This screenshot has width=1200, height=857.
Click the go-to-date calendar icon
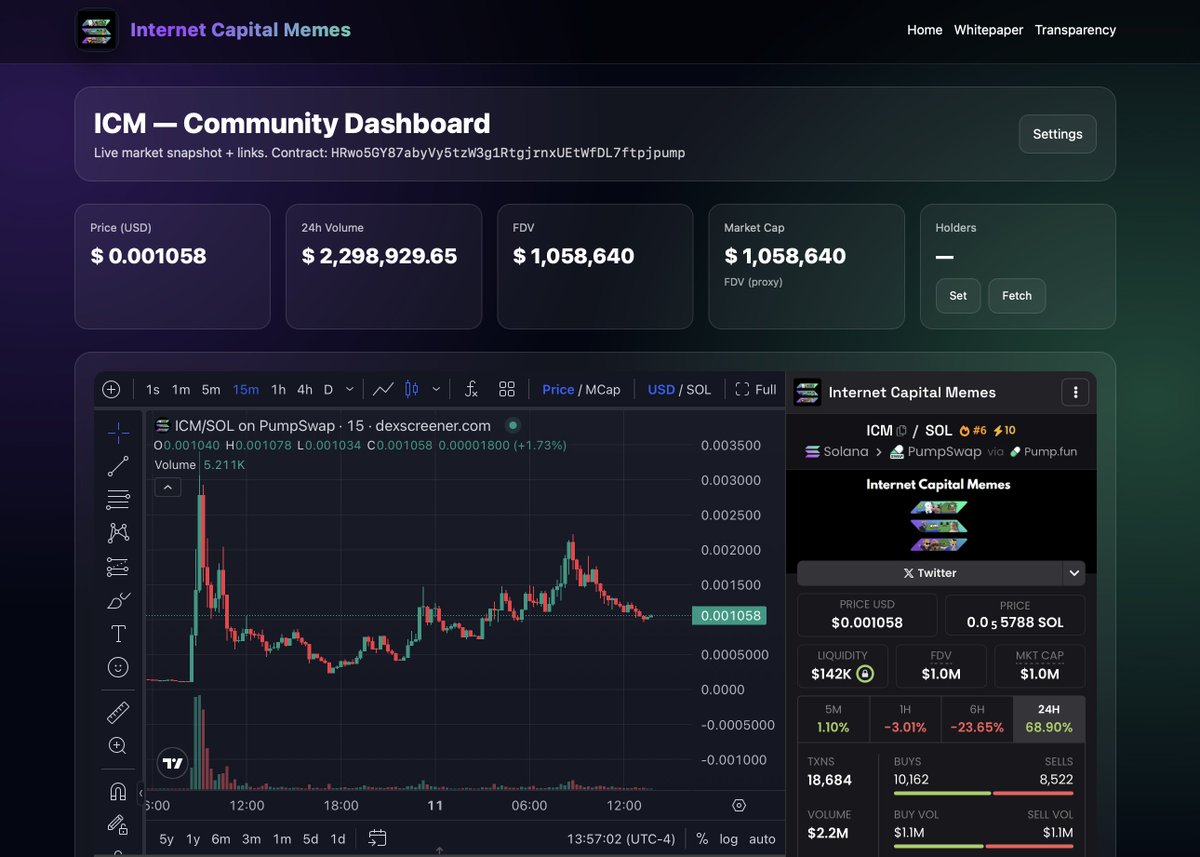[x=377, y=838]
